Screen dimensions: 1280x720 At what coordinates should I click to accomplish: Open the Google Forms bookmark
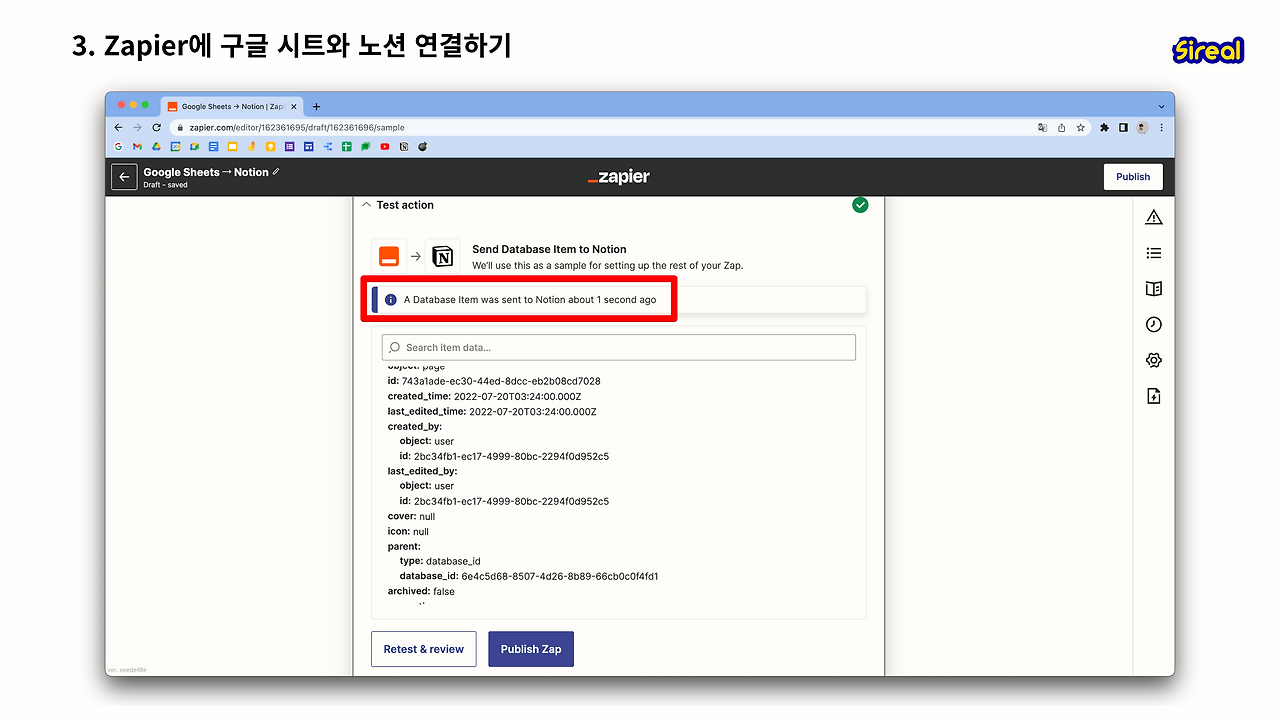pyautogui.click(x=289, y=147)
